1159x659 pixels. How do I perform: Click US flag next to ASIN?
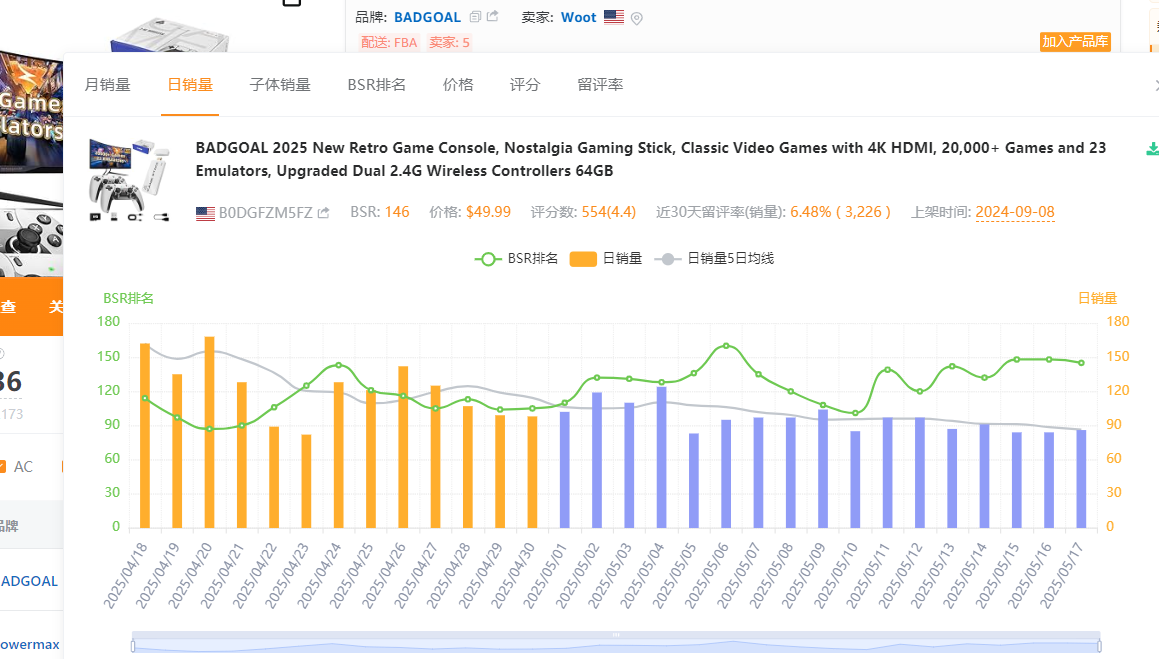205,213
